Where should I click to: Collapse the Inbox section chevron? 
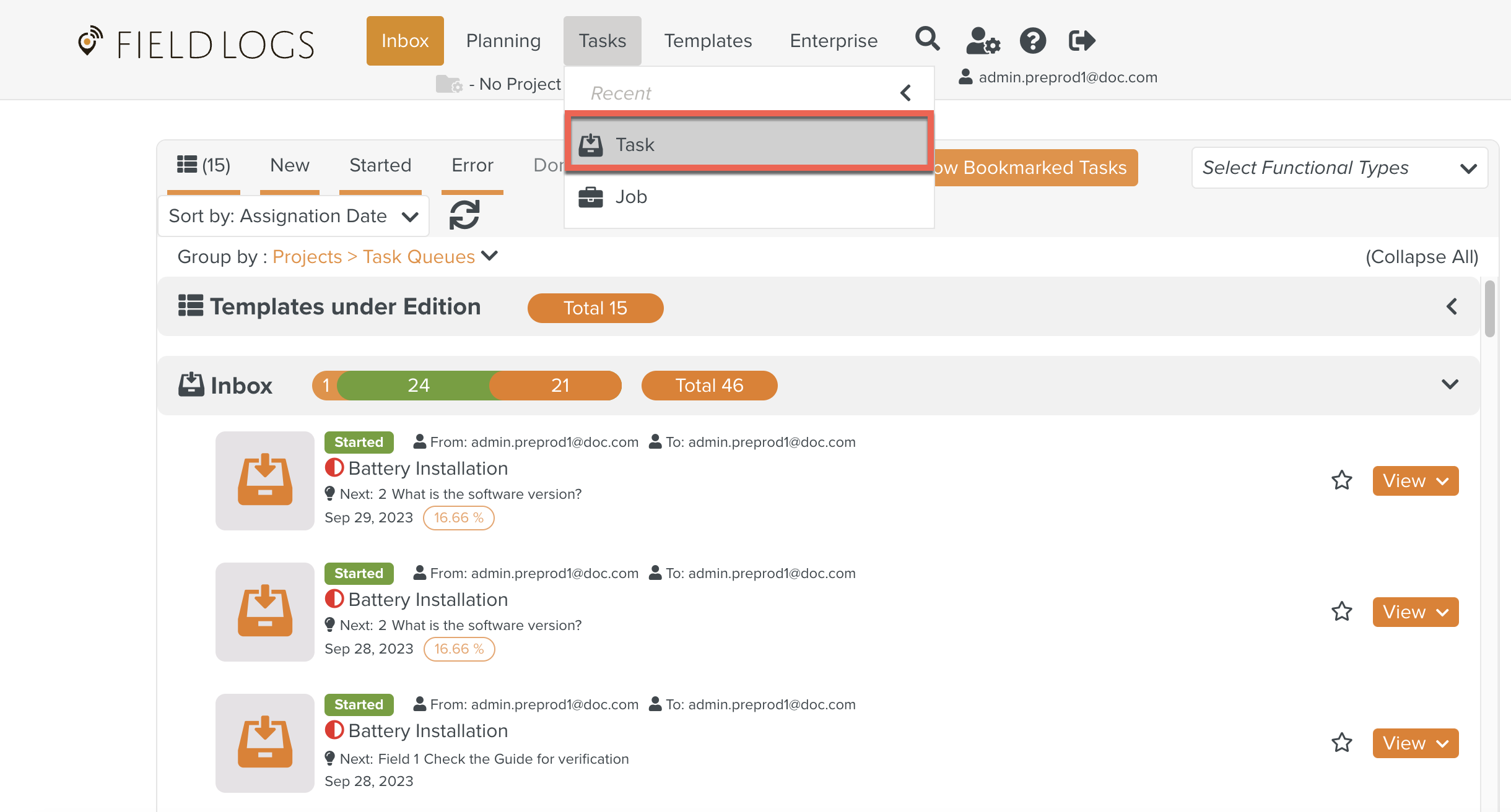[1450, 385]
